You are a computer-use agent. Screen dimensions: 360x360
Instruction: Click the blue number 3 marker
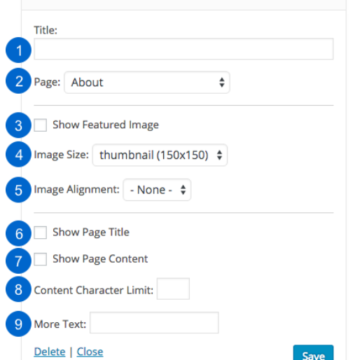19,125
